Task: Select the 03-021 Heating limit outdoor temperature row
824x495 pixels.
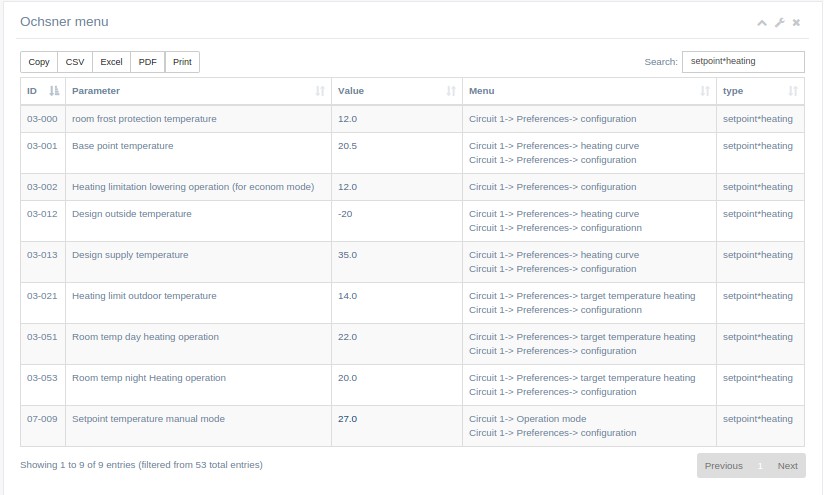Action: click(413, 303)
